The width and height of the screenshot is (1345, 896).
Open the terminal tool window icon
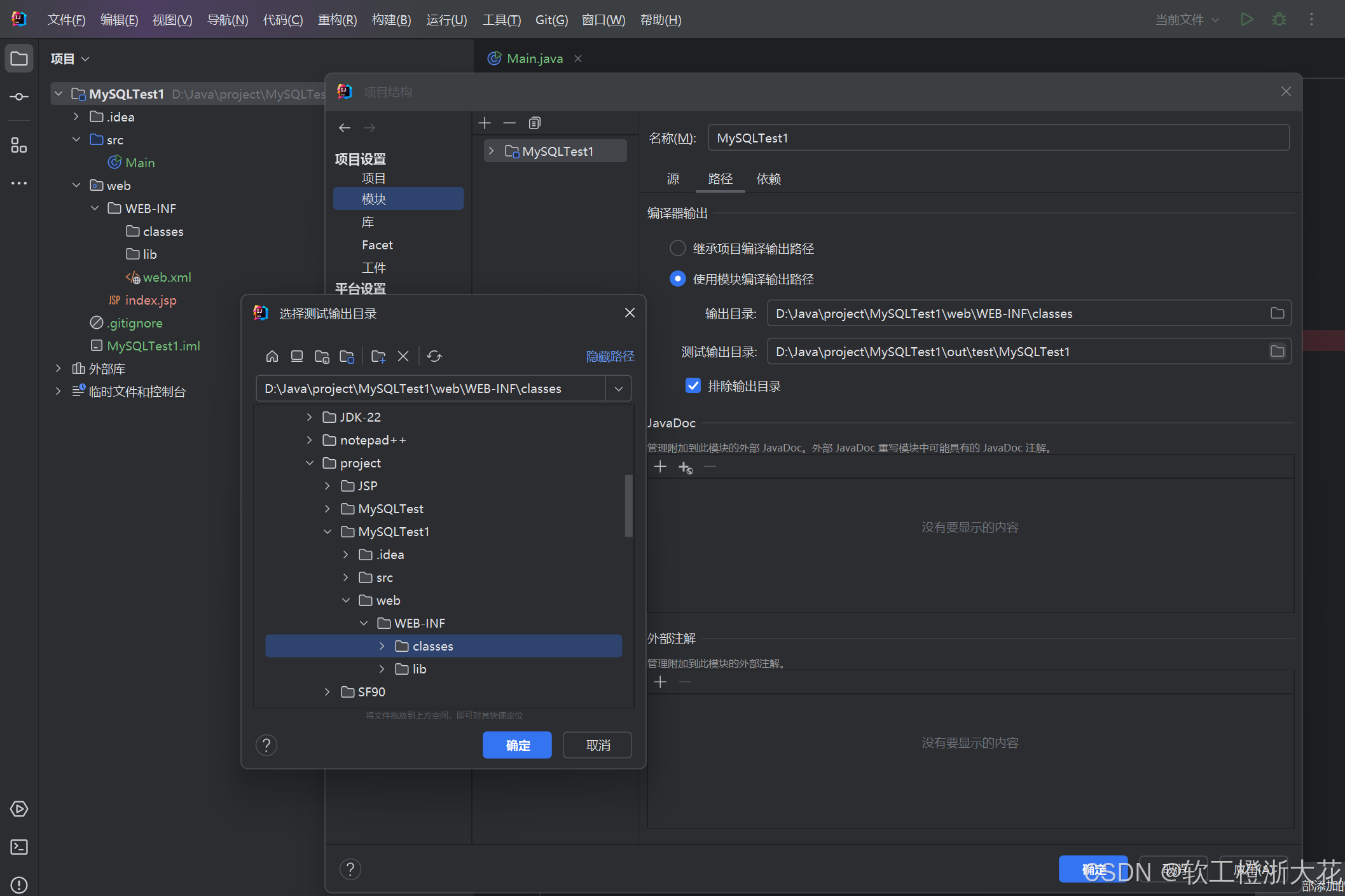(19, 847)
